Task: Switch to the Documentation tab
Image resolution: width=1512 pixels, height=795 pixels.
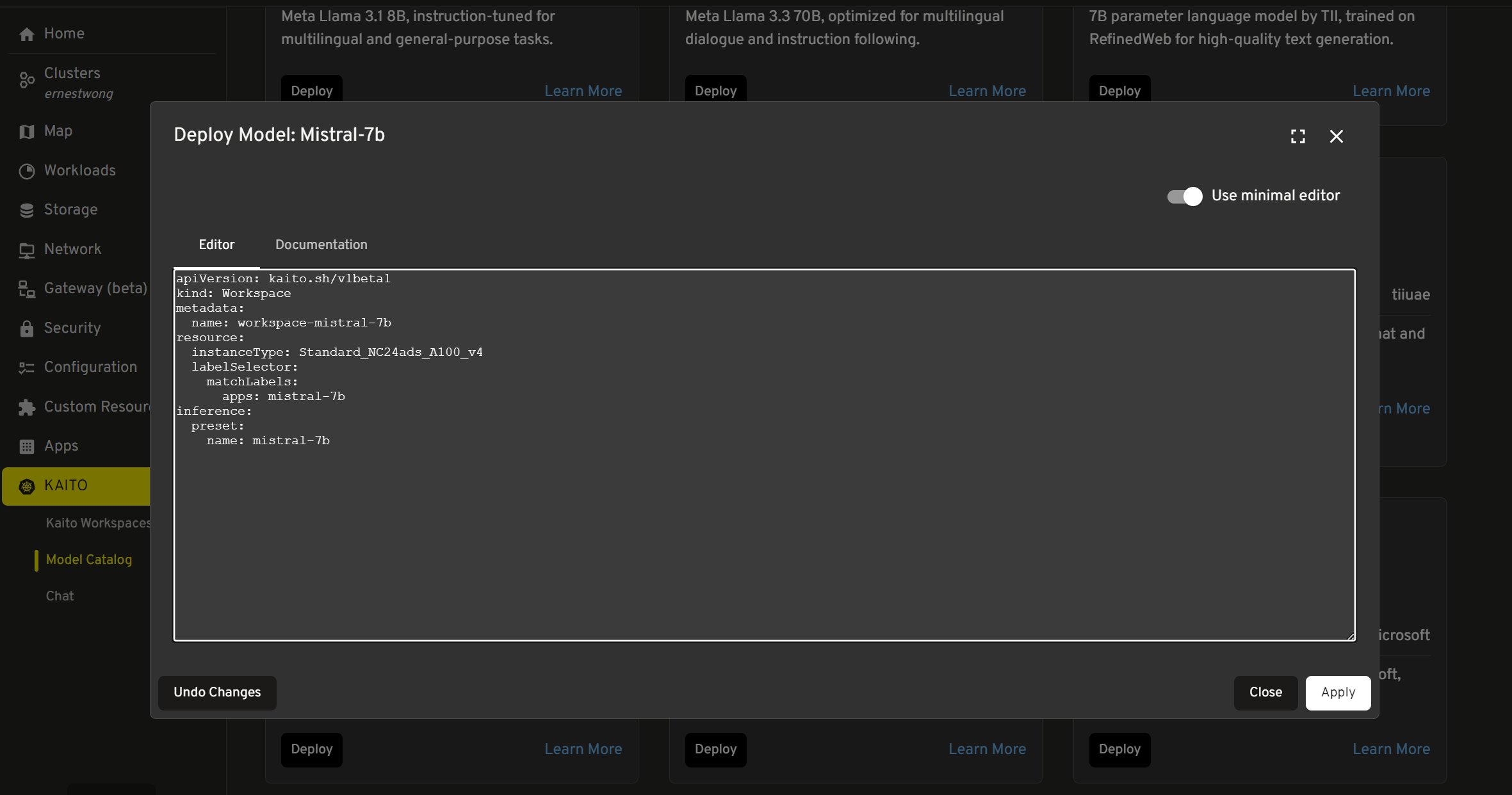Action: pyautogui.click(x=321, y=245)
